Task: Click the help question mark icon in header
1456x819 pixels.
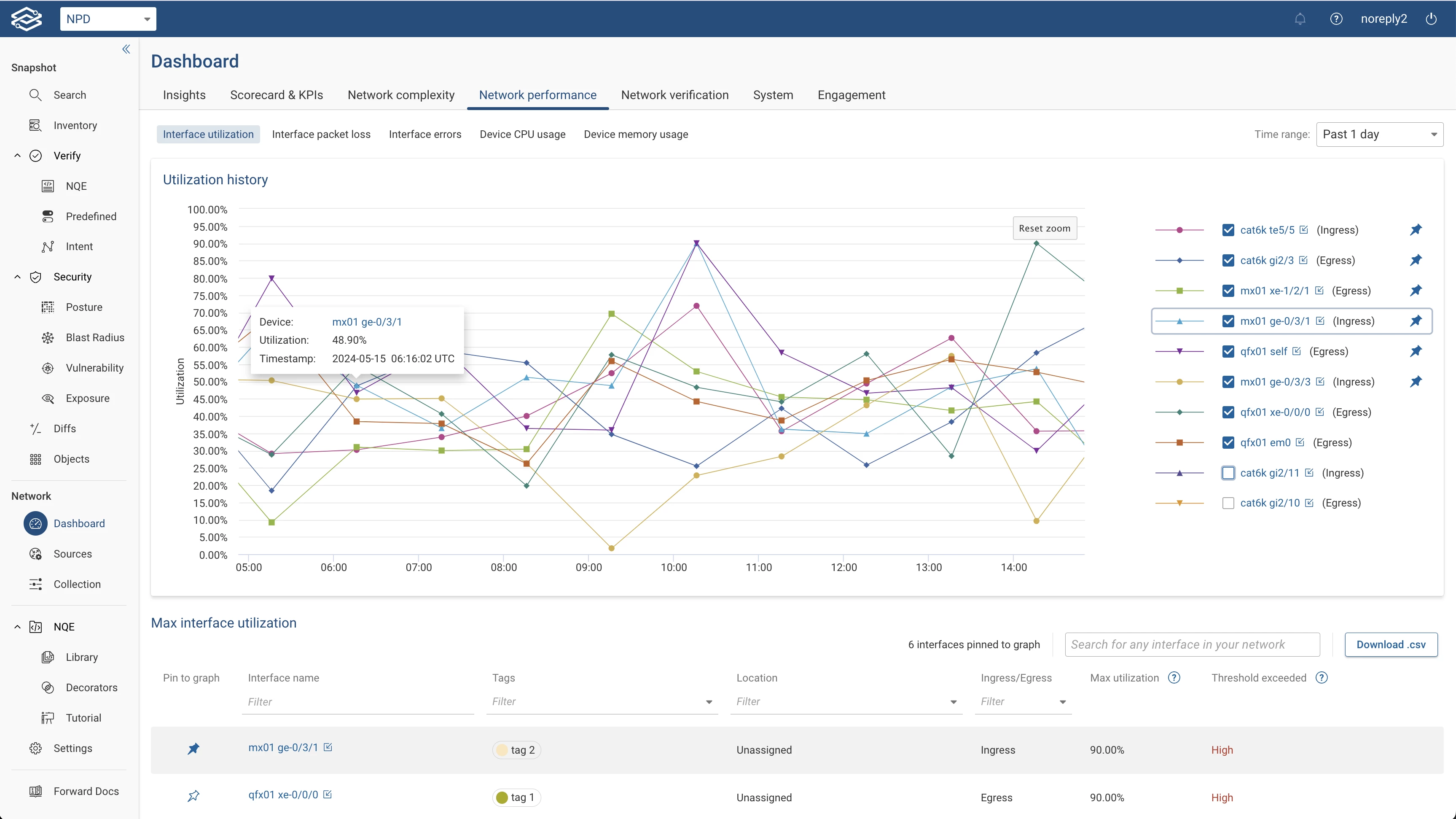Action: coord(1335,19)
